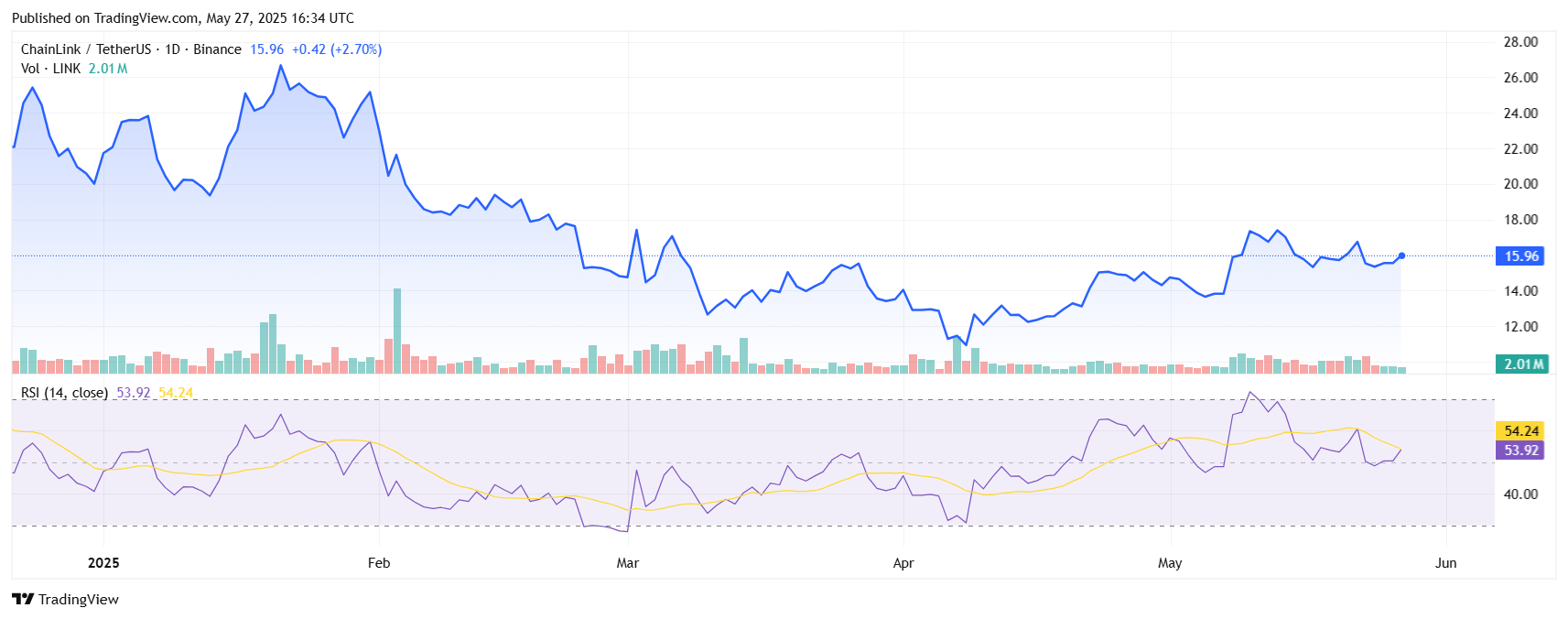Click the +0.42 (+2.70%) price change text

coord(336,49)
